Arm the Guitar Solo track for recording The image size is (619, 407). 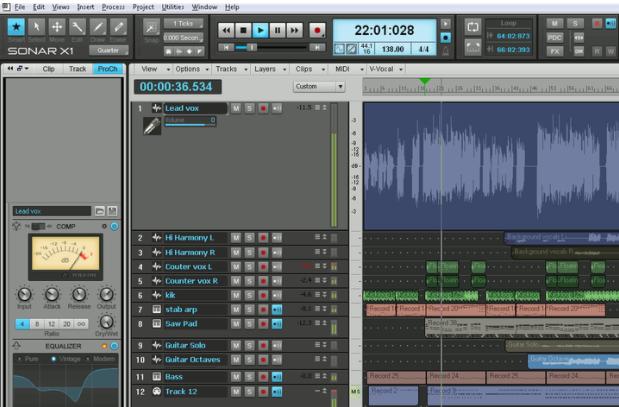(x=263, y=345)
